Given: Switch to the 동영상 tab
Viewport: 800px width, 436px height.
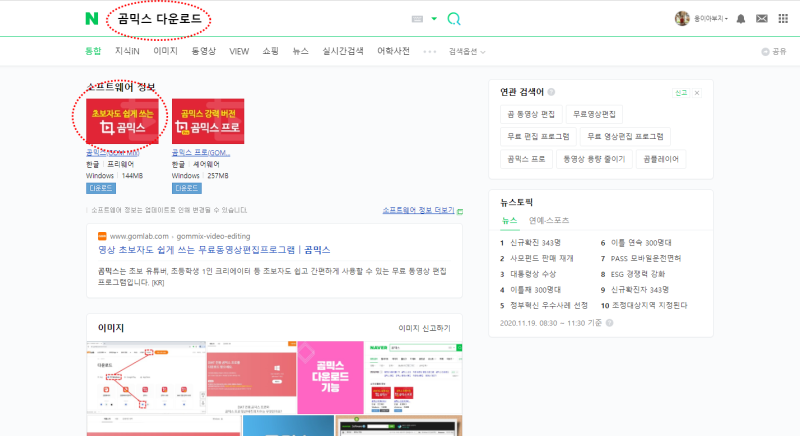Looking at the screenshot, I should [x=204, y=51].
